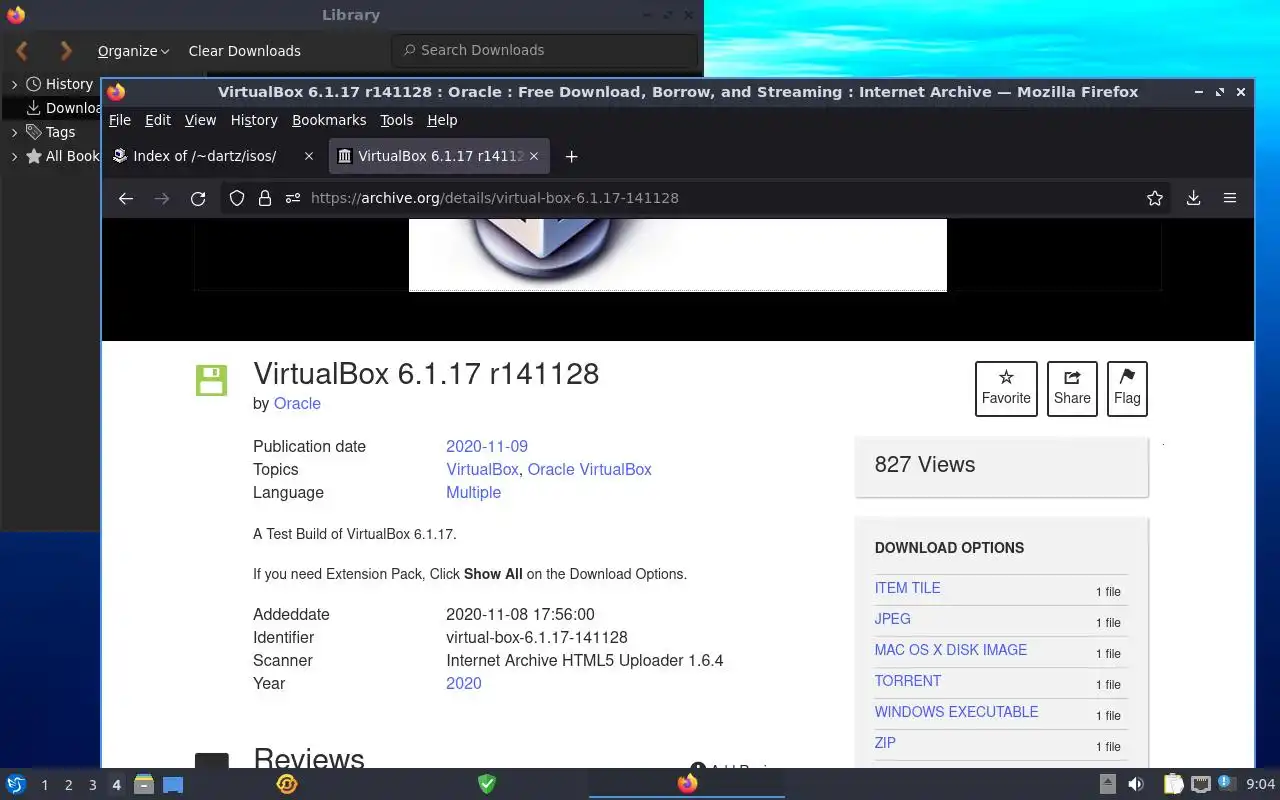Open the Oracle VirtualBox topic link

[x=589, y=469]
